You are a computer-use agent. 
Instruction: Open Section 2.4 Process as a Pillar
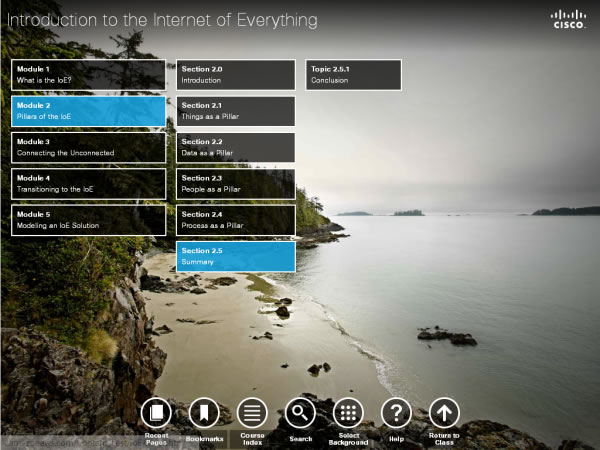coord(235,220)
